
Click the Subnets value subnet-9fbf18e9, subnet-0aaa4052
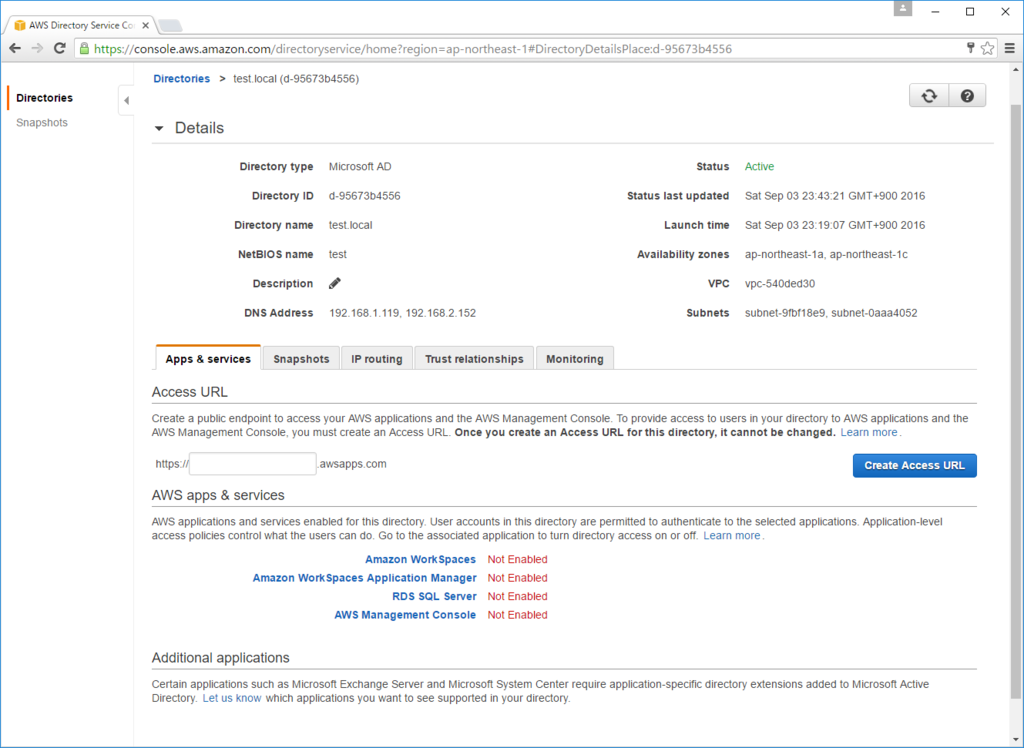[831, 313]
